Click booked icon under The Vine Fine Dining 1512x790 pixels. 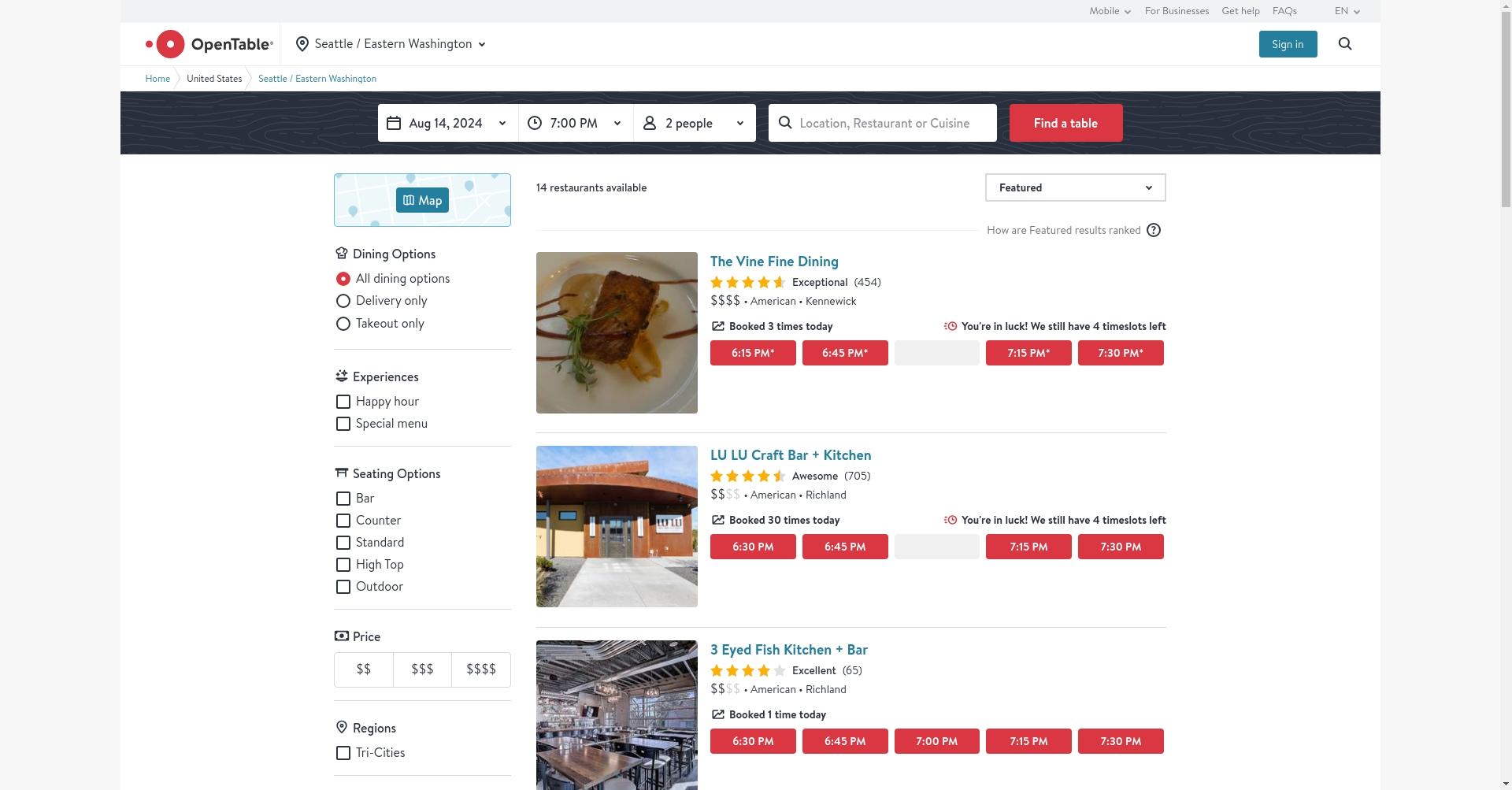tap(717, 326)
